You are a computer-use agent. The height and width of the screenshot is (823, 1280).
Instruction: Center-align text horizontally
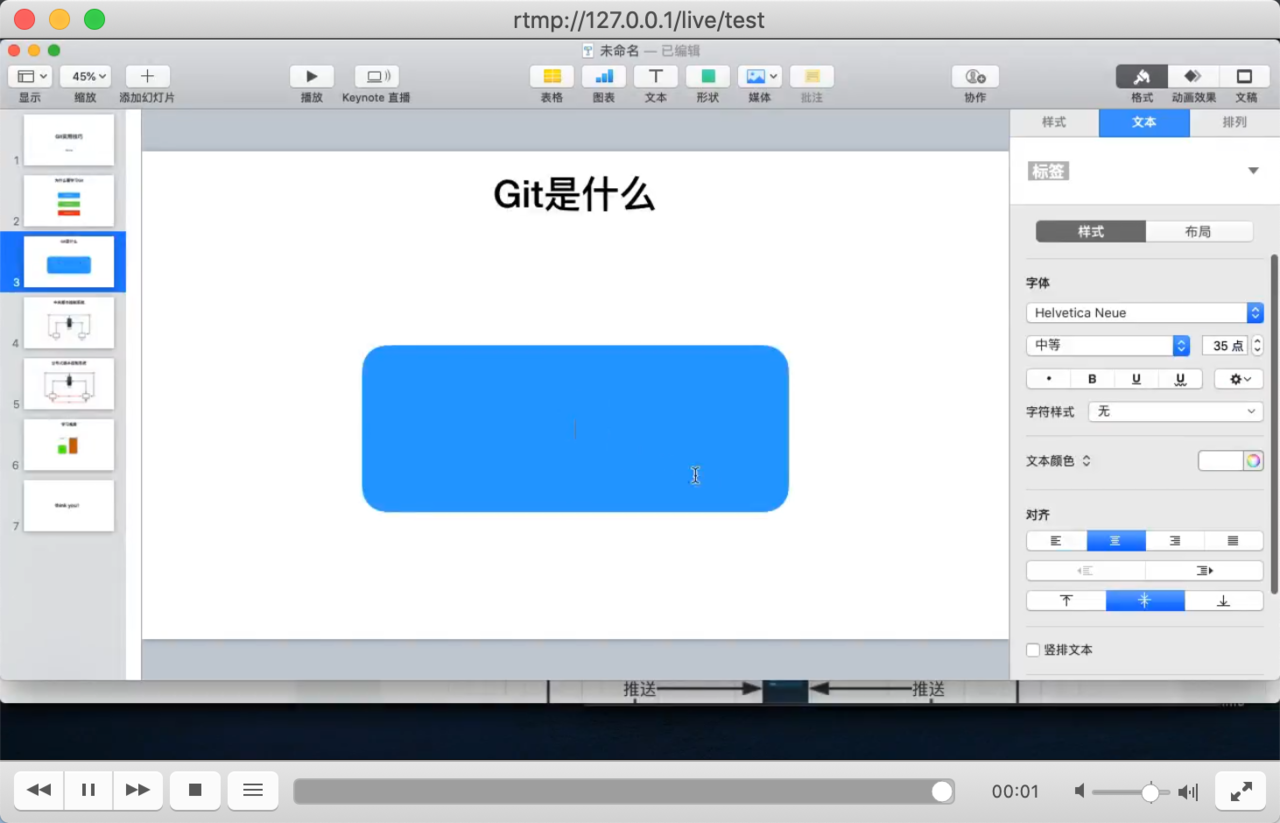[1115, 541]
